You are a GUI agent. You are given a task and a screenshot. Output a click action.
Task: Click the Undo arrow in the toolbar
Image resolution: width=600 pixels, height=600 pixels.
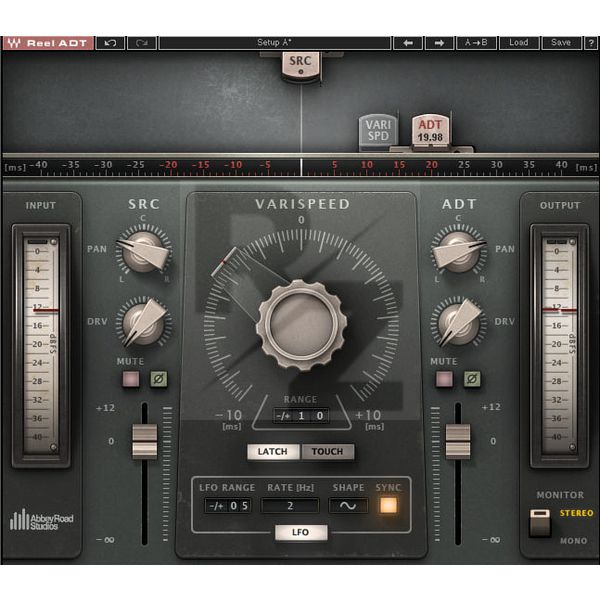(110, 43)
